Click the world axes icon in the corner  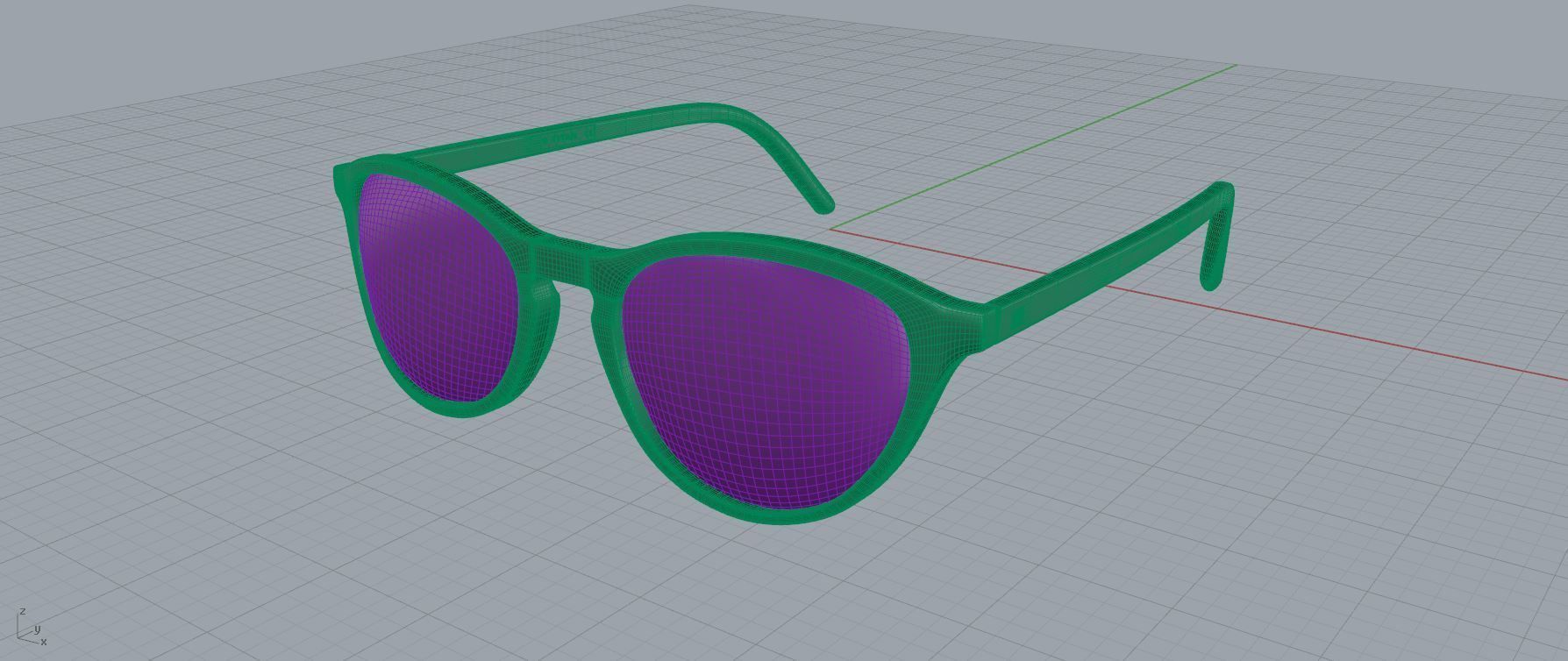pos(32,627)
